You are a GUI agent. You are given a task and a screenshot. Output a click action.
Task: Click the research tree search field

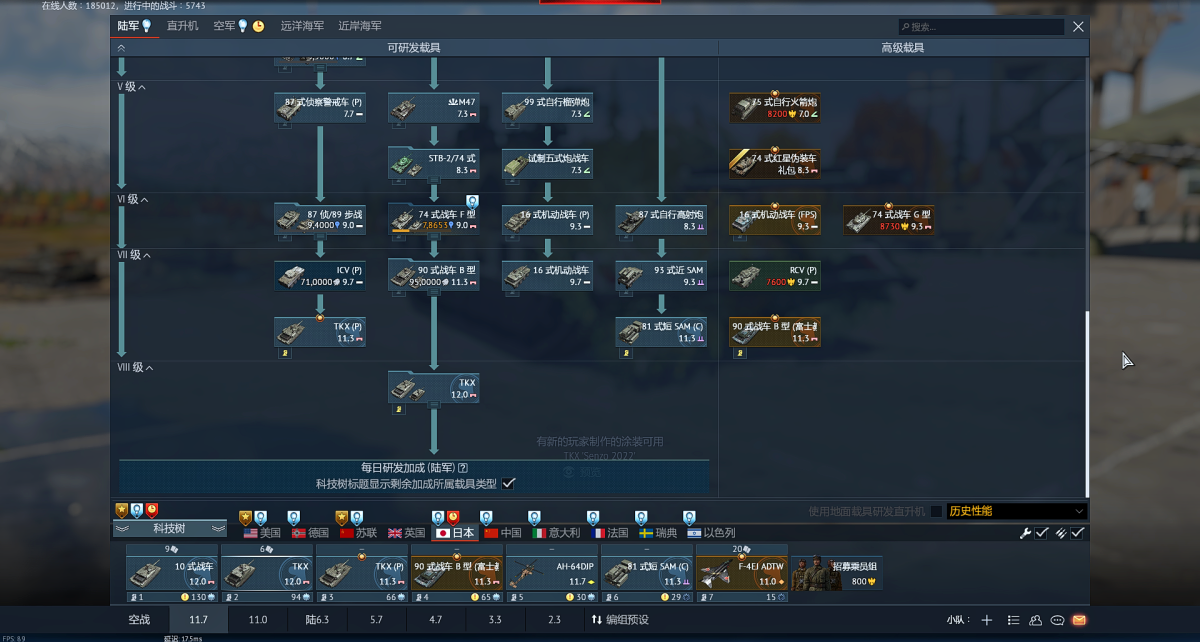981,27
